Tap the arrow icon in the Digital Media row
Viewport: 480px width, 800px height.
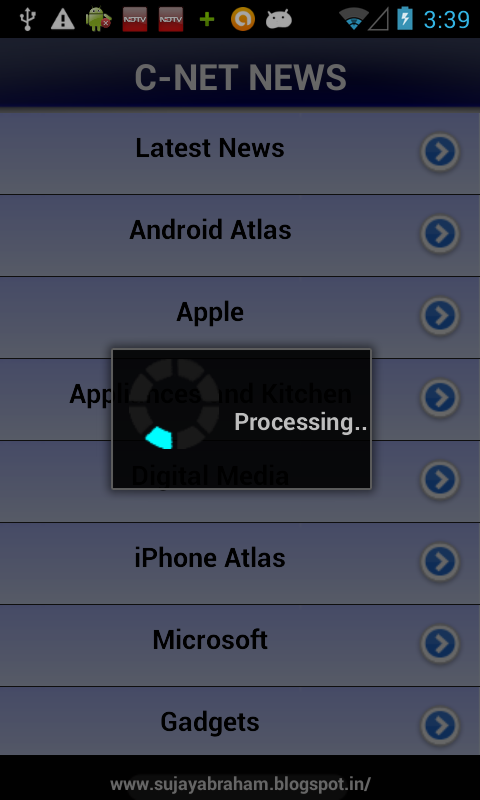(x=440, y=480)
